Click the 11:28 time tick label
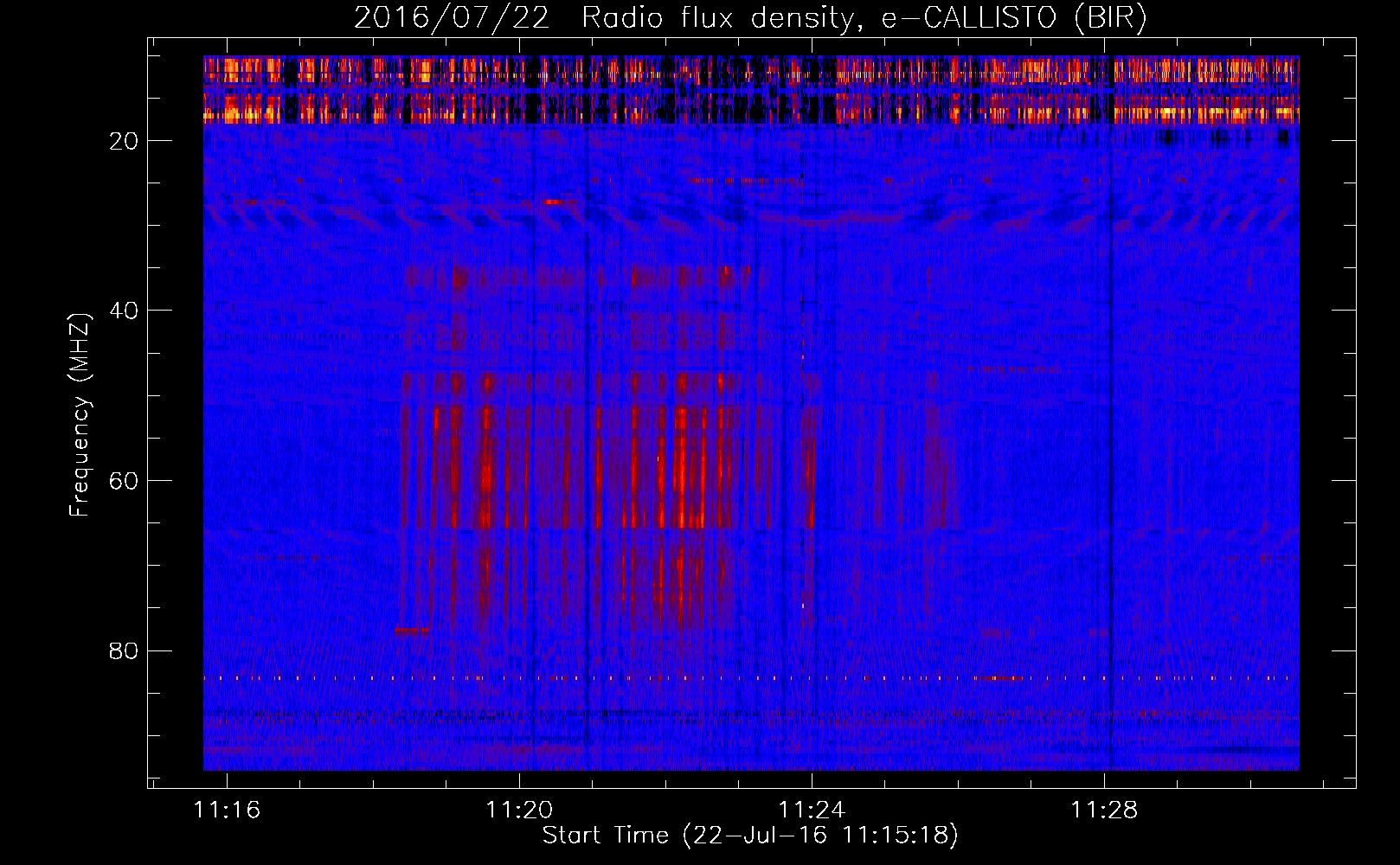 [x=1104, y=811]
